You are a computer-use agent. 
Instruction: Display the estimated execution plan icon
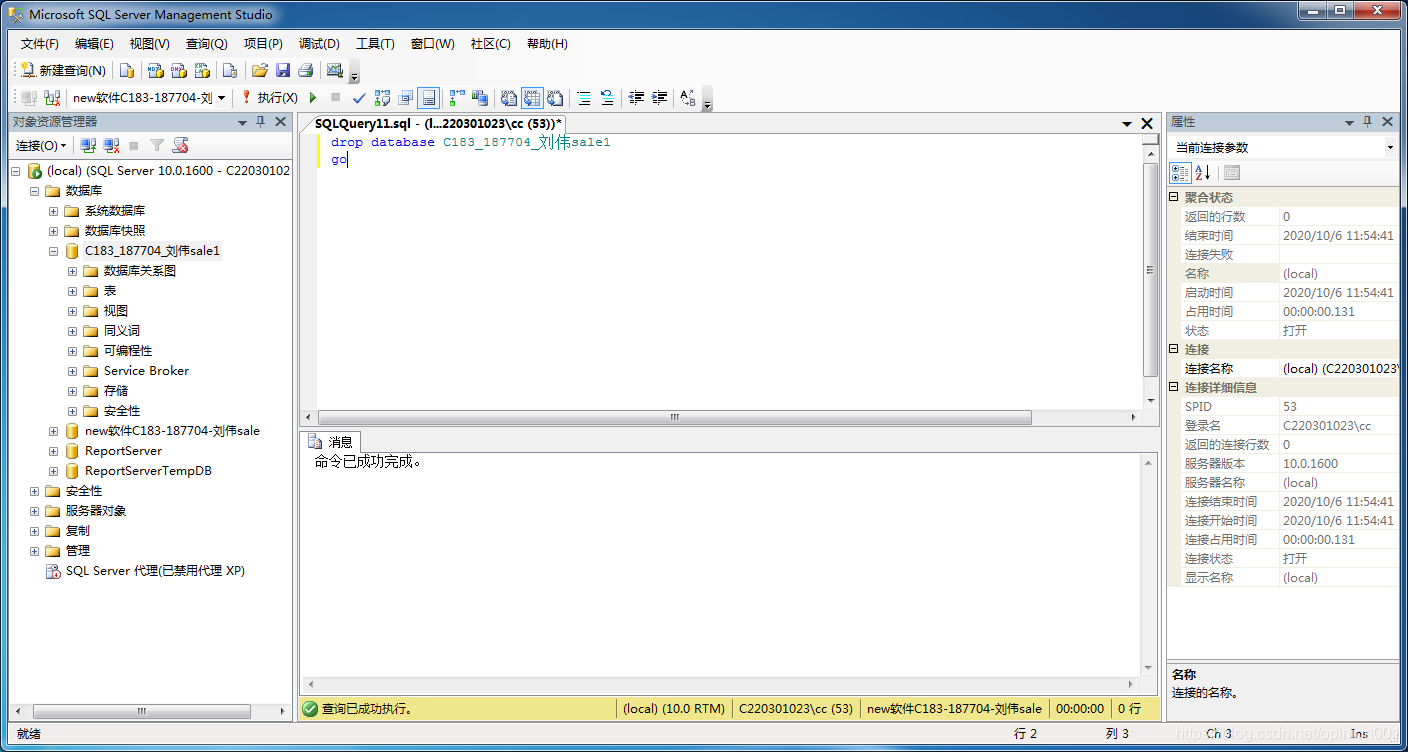coord(382,98)
